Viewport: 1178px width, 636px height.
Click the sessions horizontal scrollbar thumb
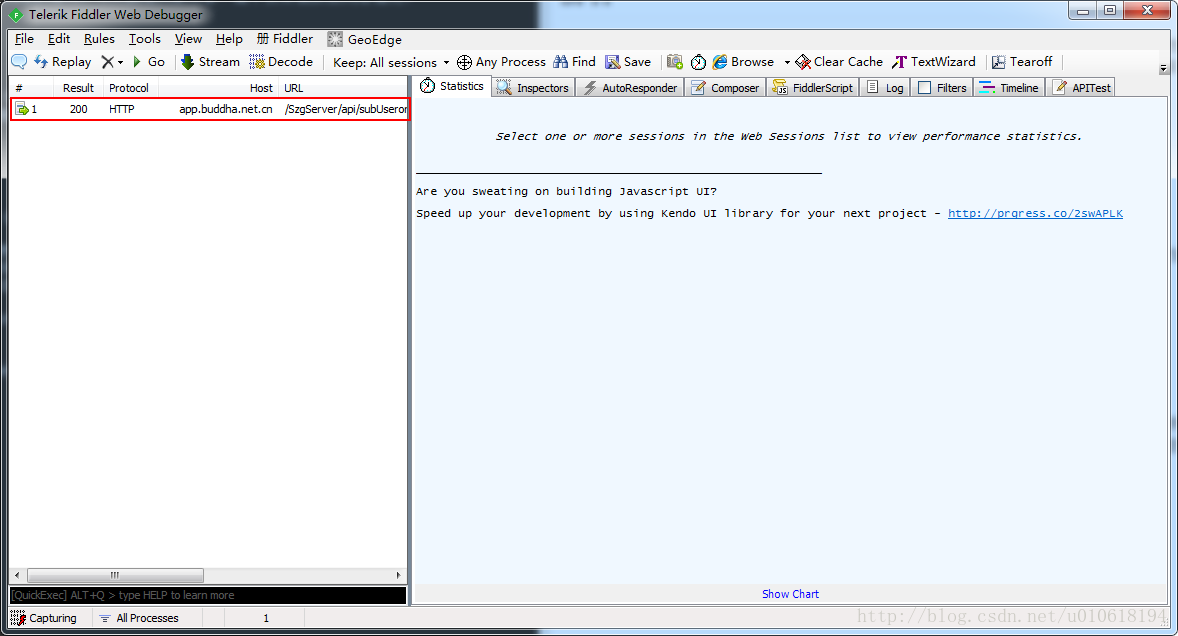(115, 576)
